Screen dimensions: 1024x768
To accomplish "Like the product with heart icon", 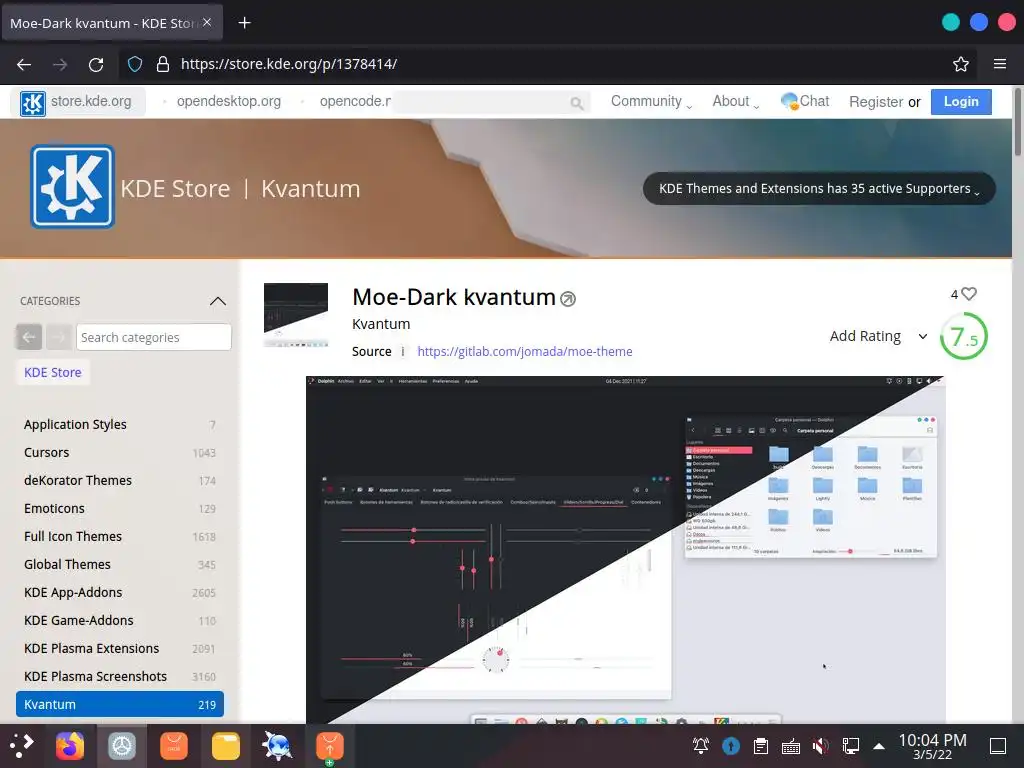I will 969,294.
